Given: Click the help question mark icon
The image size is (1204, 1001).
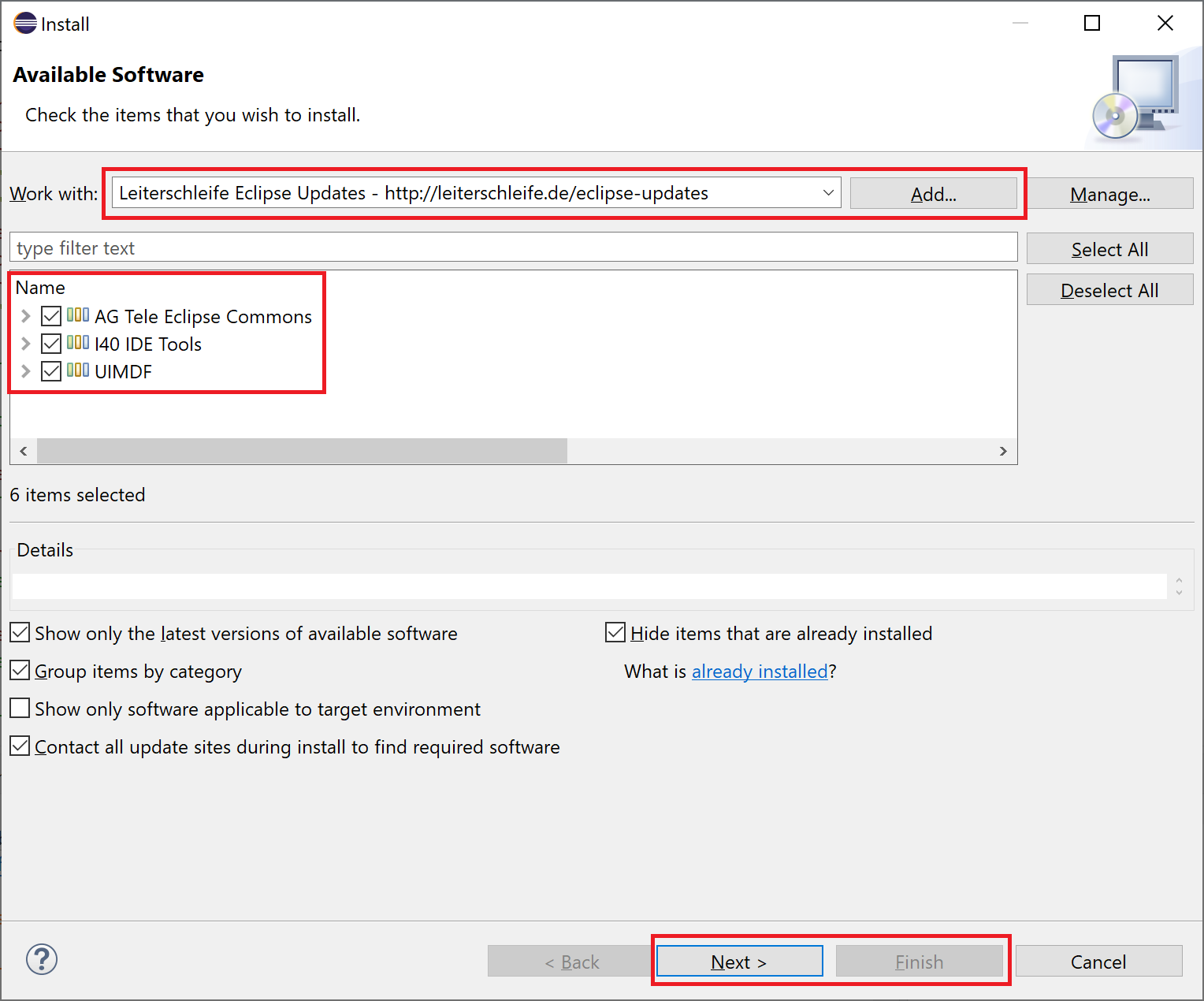Looking at the screenshot, I should (x=42, y=959).
